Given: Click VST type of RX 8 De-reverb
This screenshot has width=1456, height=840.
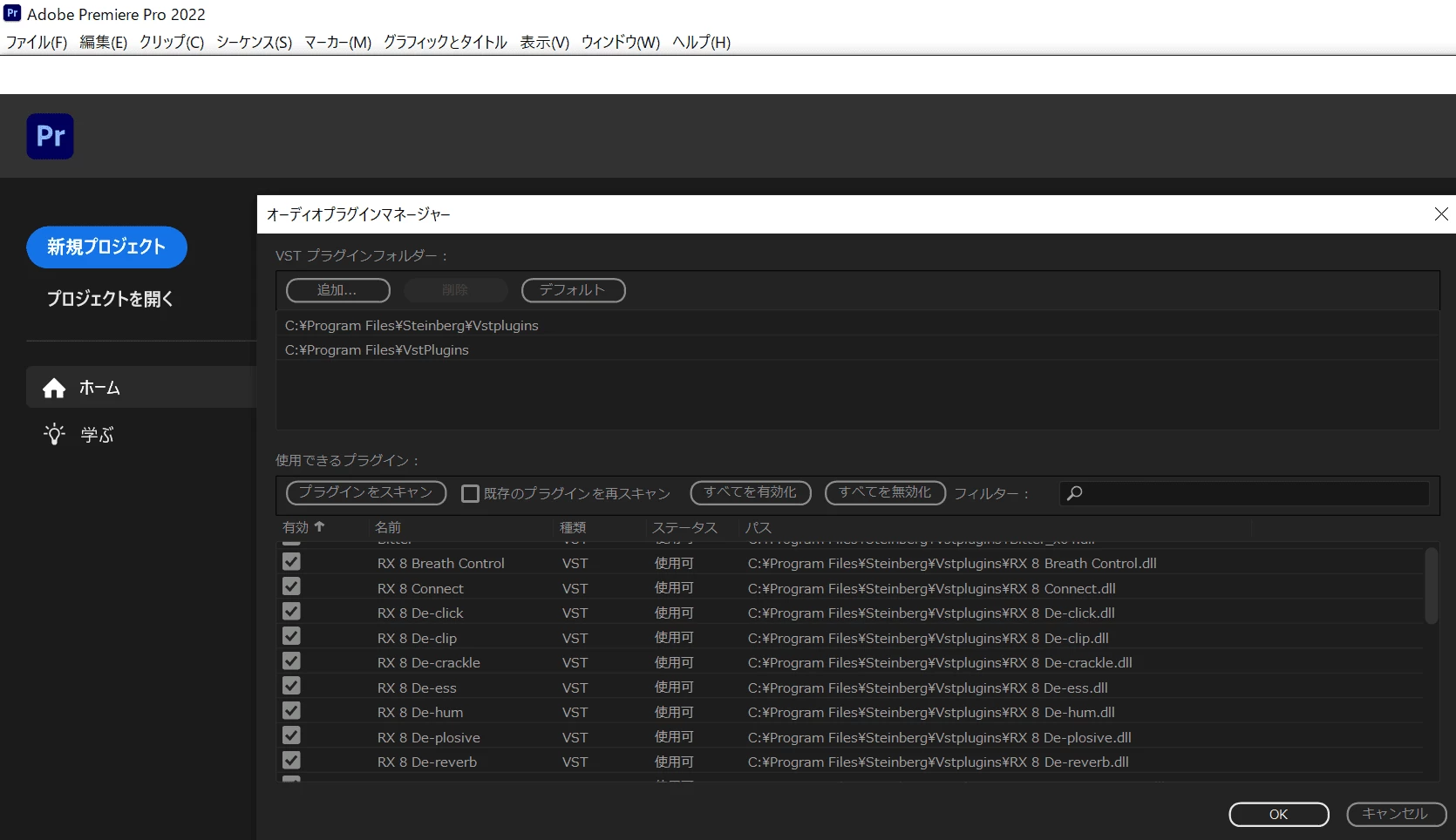Looking at the screenshot, I should [x=575, y=762].
